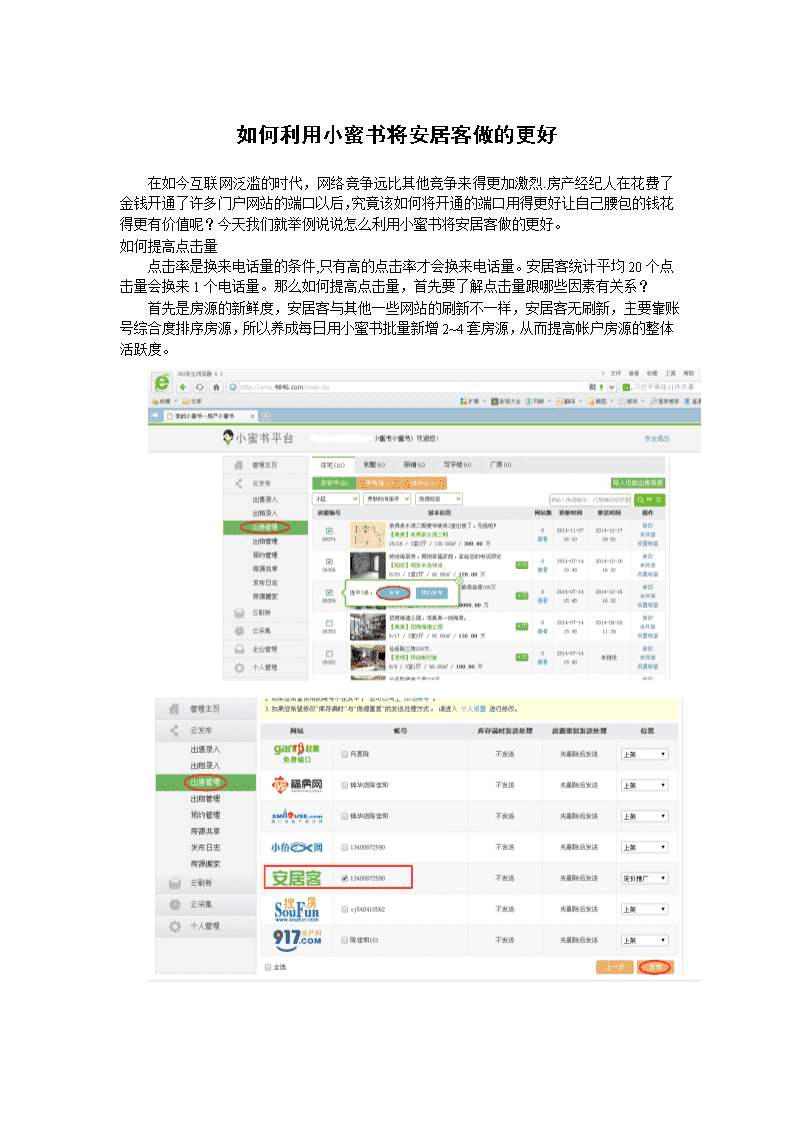Untick the checked 安居客 account checkbox
This screenshot has width=794, height=1123.
pyautogui.click(x=344, y=878)
